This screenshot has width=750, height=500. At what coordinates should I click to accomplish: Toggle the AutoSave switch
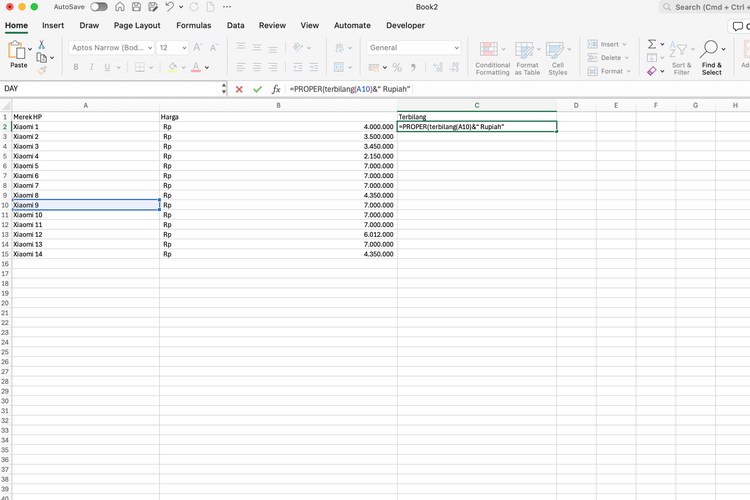coord(99,7)
